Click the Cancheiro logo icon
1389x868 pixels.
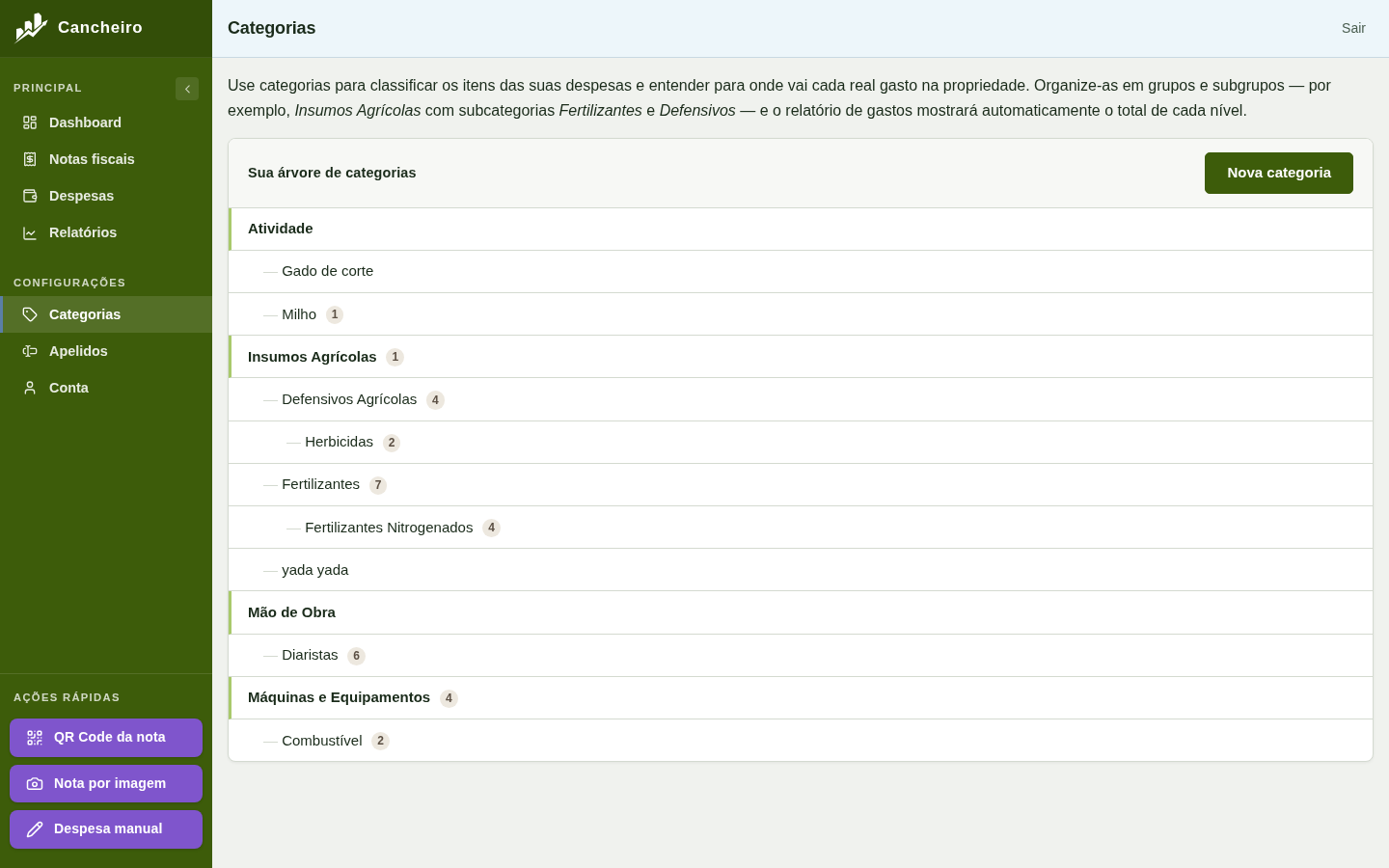click(31, 28)
